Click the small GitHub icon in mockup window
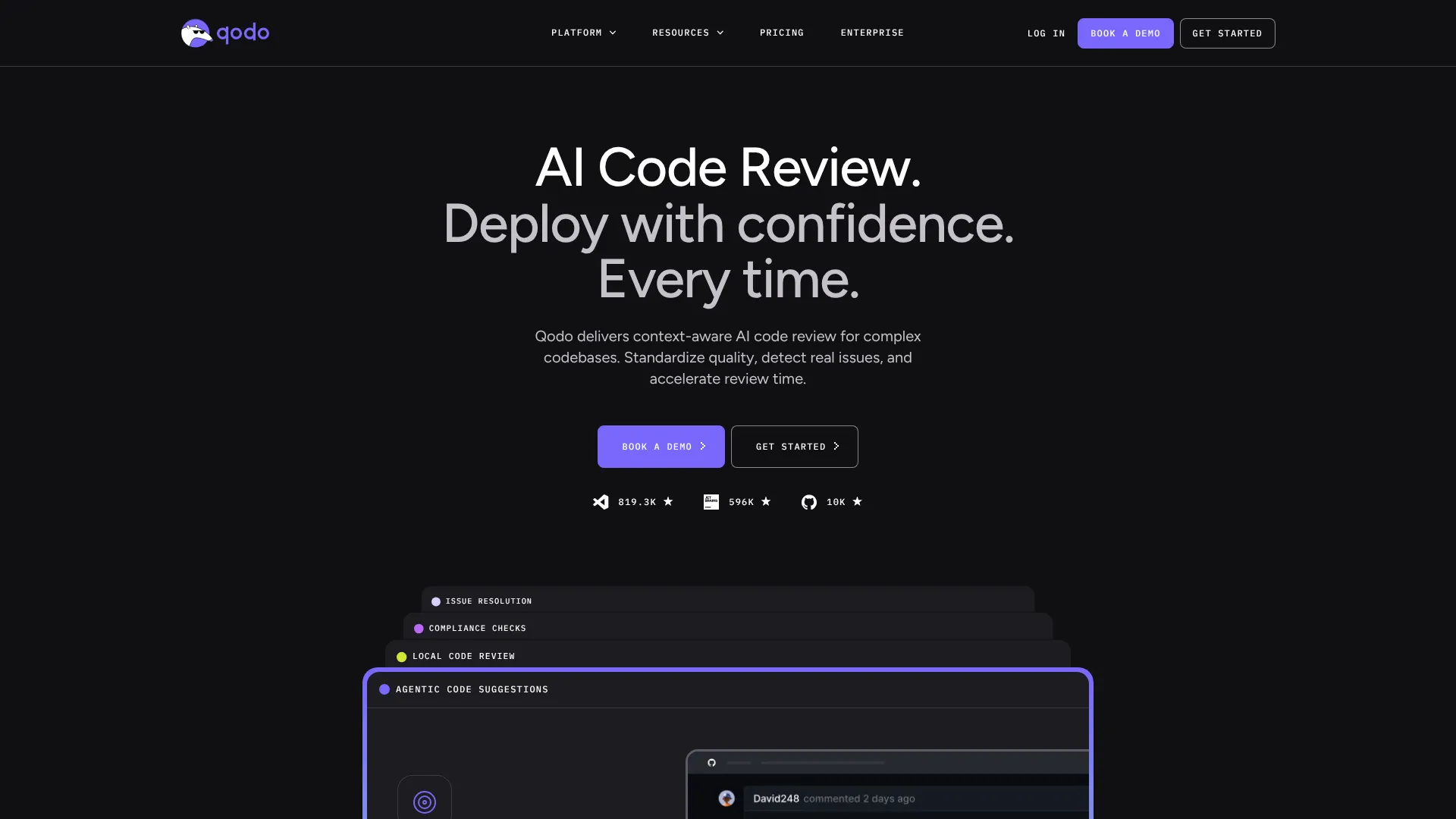This screenshot has width=1456, height=819. 711,763
